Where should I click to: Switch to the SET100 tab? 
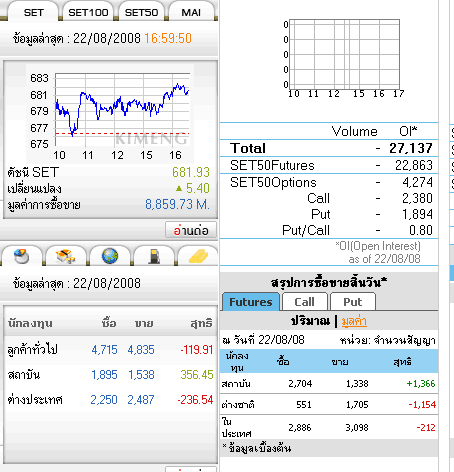[88, 13]
